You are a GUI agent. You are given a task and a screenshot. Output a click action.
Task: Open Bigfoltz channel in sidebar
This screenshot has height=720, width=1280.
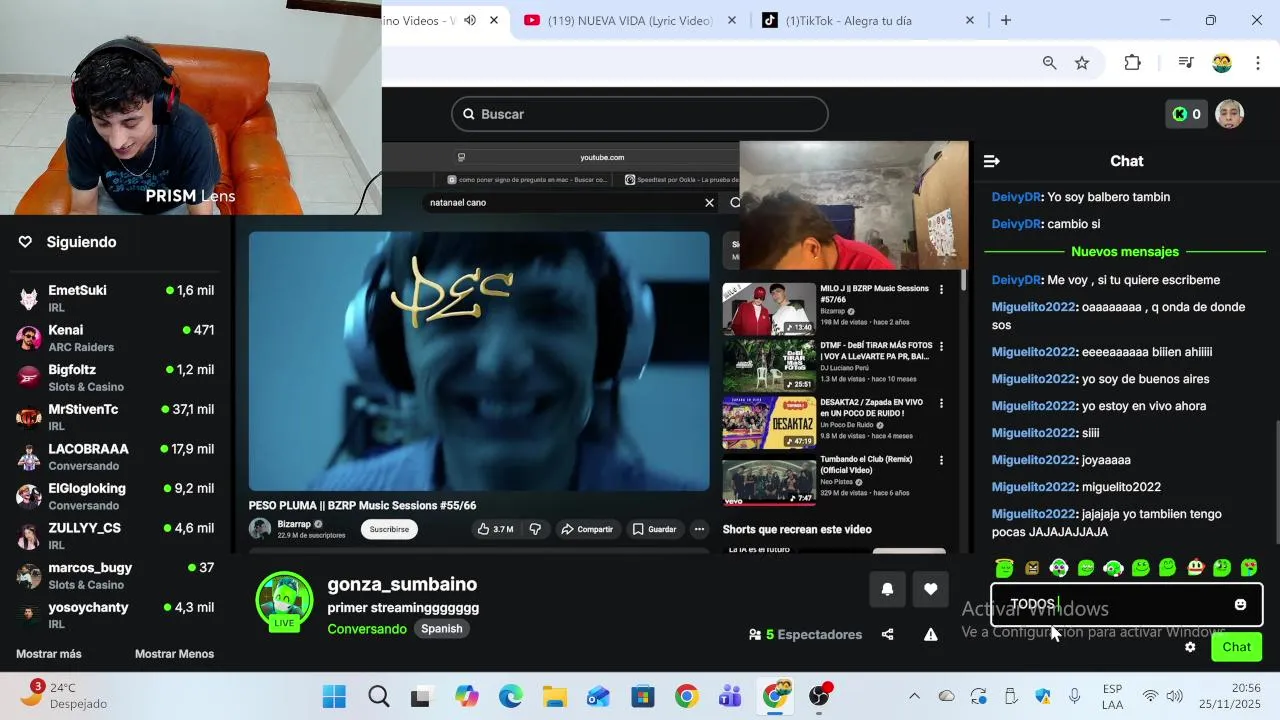115,377
